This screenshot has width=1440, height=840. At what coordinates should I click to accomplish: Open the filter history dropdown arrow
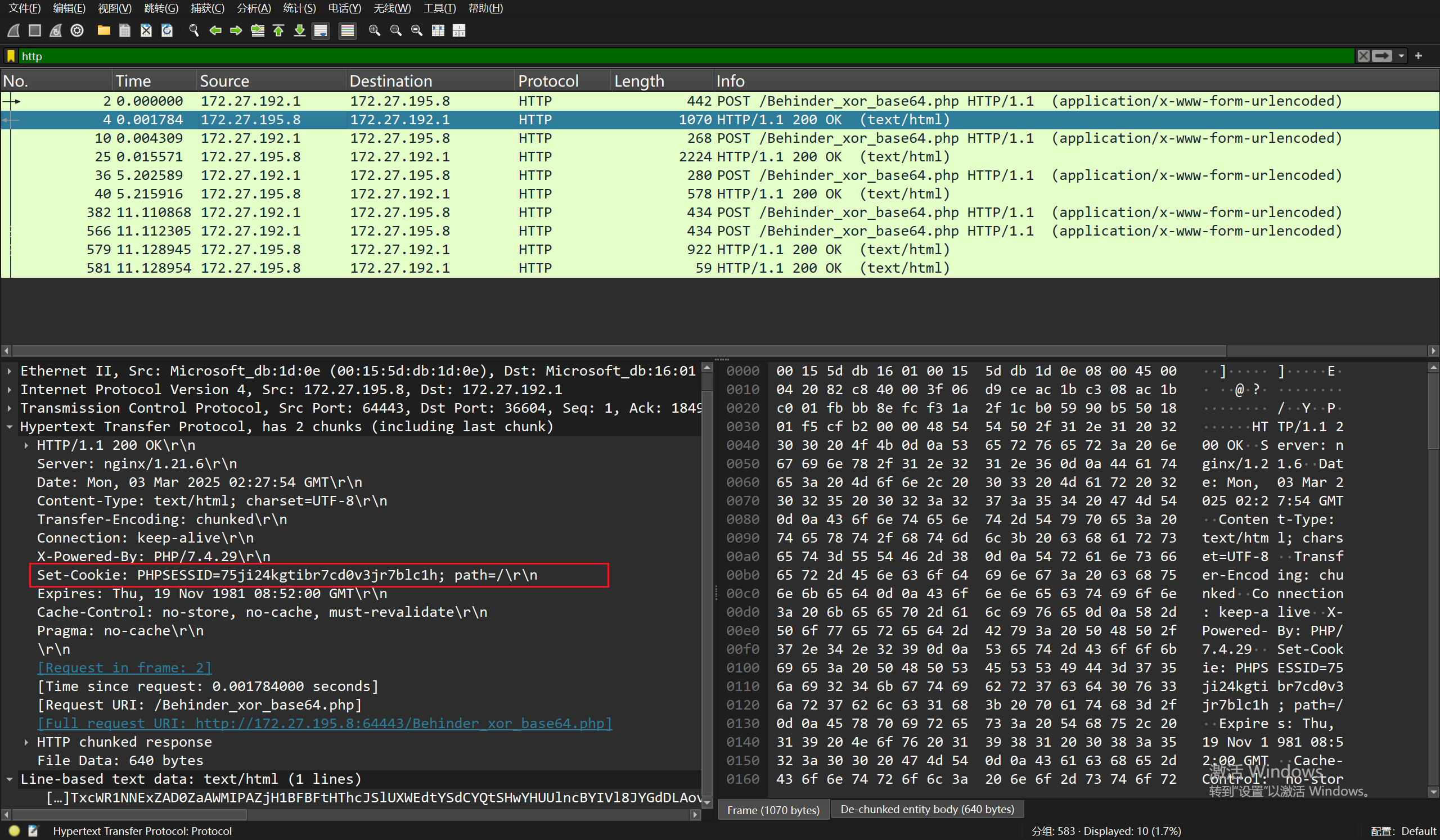(x=1401, y=56)
